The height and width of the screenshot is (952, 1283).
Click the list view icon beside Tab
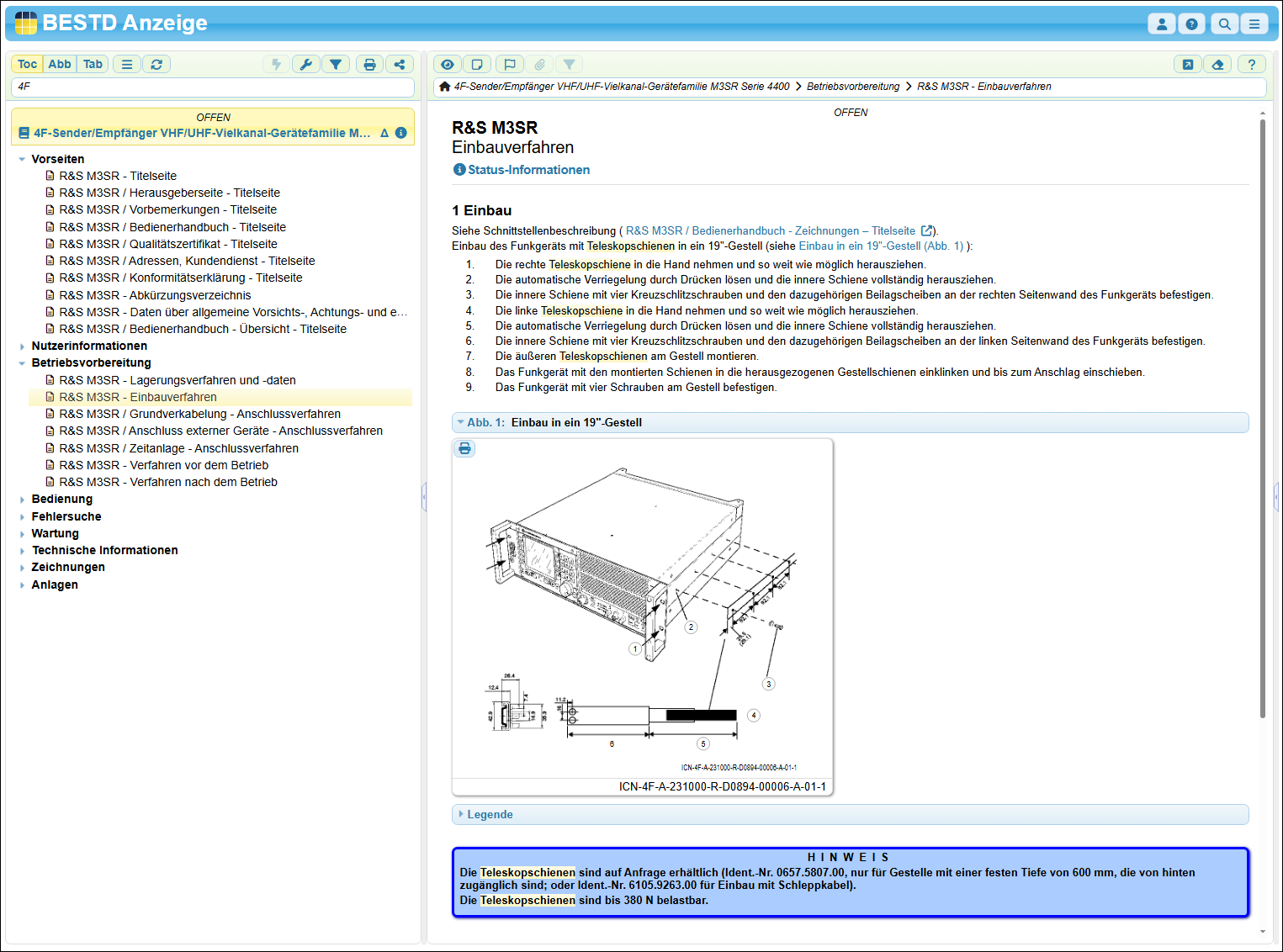127,64
